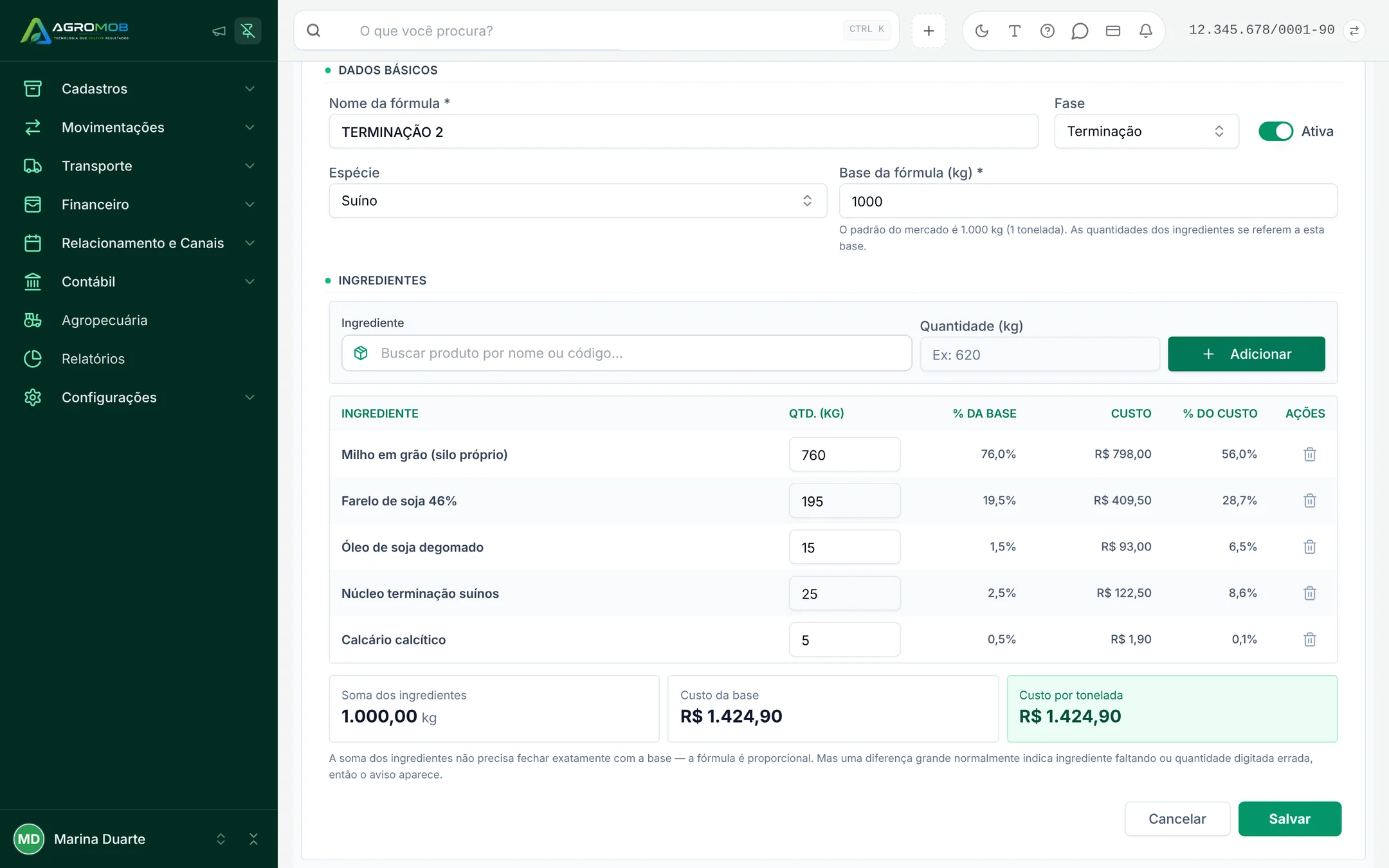Click the product box icon in ingredient search
Image resolution: width=1389 pixels, height=868 pixels.
(361, 353)
